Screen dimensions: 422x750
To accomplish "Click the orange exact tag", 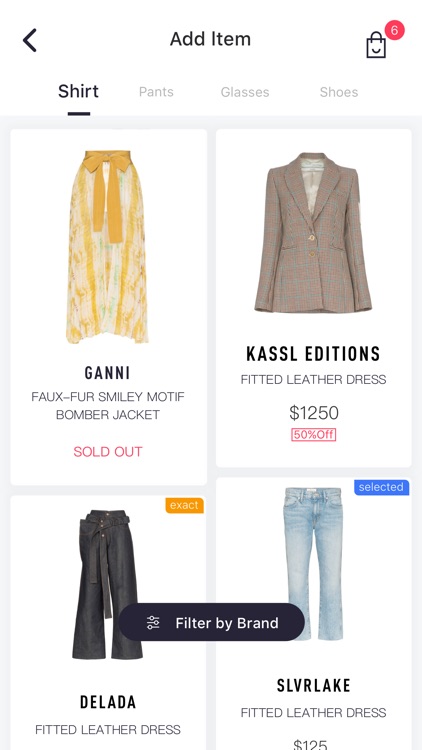I will click(x=185, y=506).
